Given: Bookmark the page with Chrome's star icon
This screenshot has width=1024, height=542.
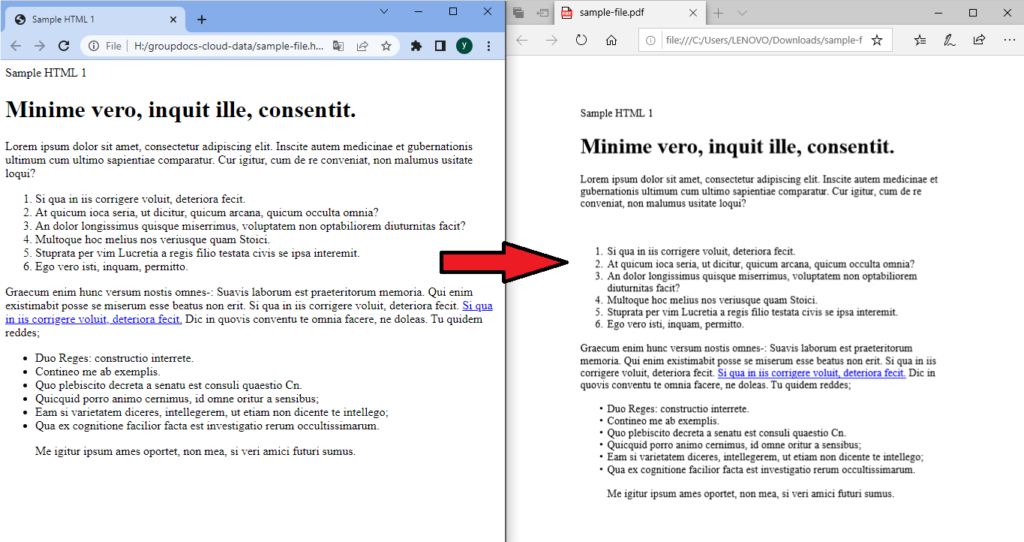Looking at the screenshot, I should point(386,46).
